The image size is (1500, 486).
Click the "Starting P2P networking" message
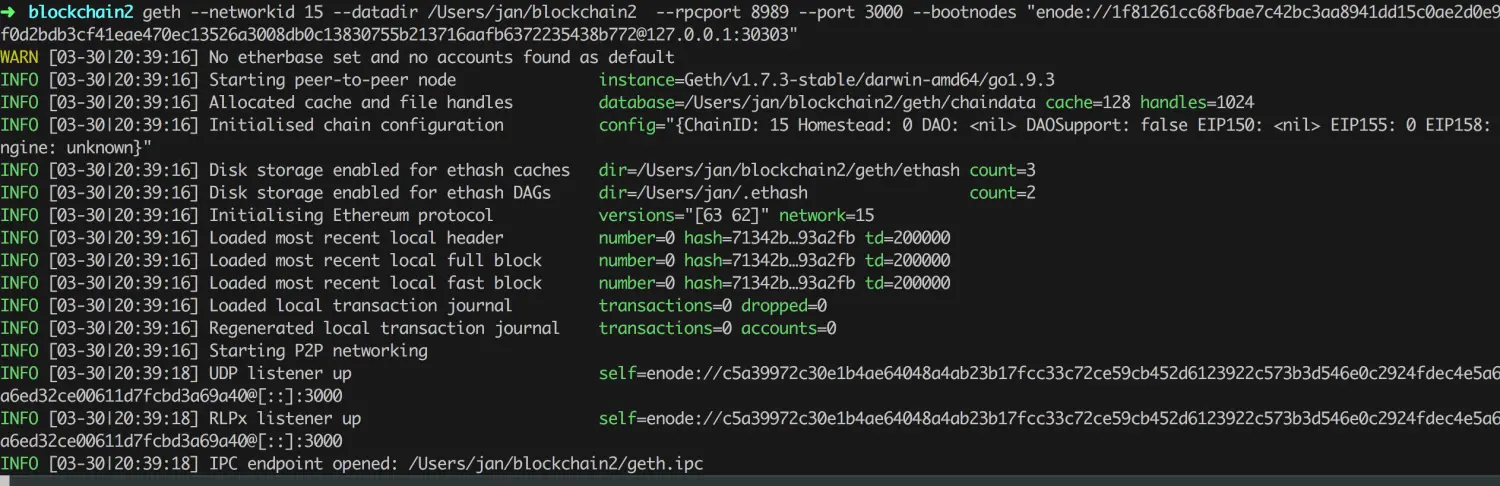318,351
